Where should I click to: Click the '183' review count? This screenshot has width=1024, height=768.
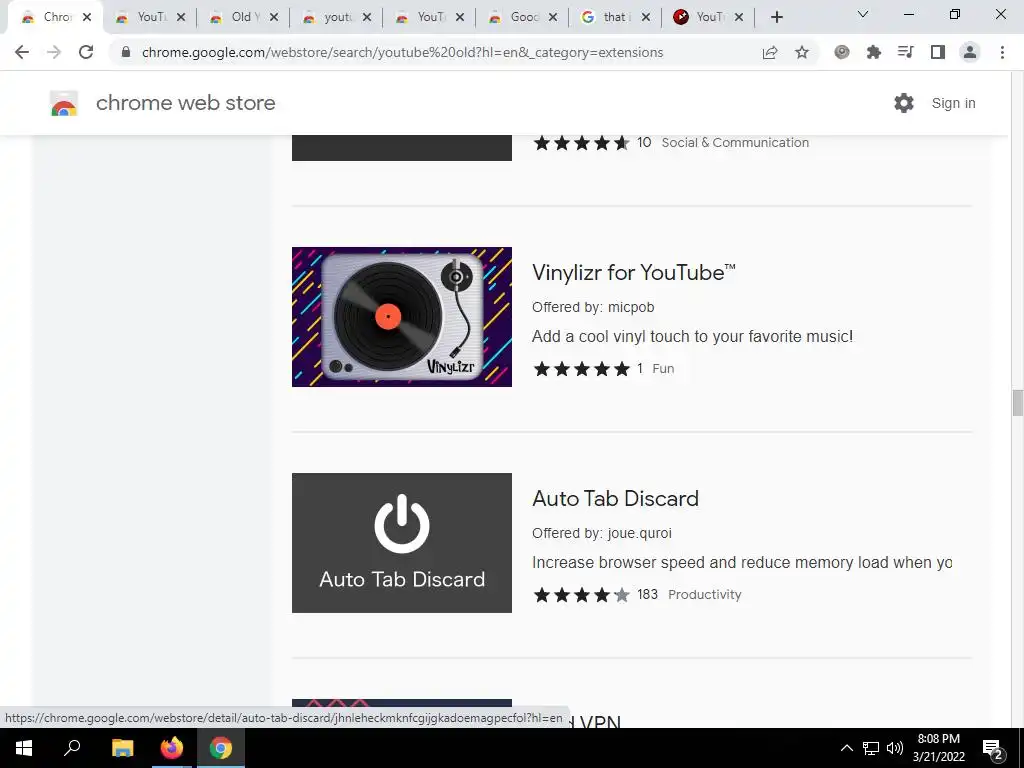[x=647, y=594]
